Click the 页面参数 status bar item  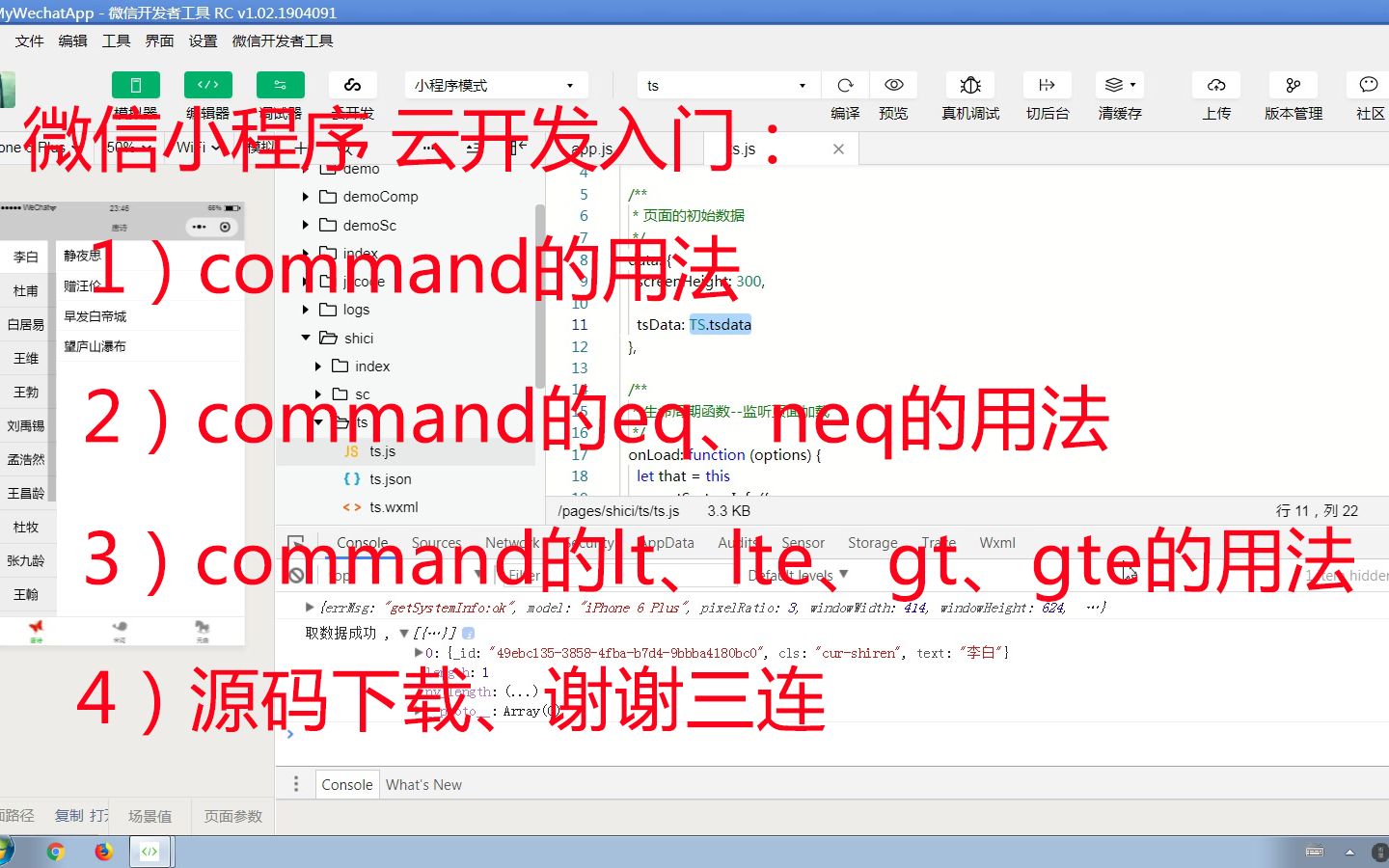point(232,816)
